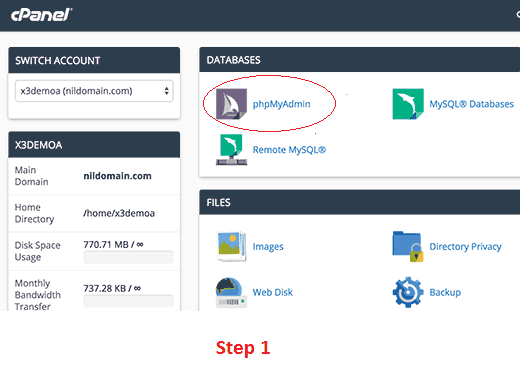
Task: Open the Remote MySQL® link
Action: pyautogui.click(x=289, y=150)
